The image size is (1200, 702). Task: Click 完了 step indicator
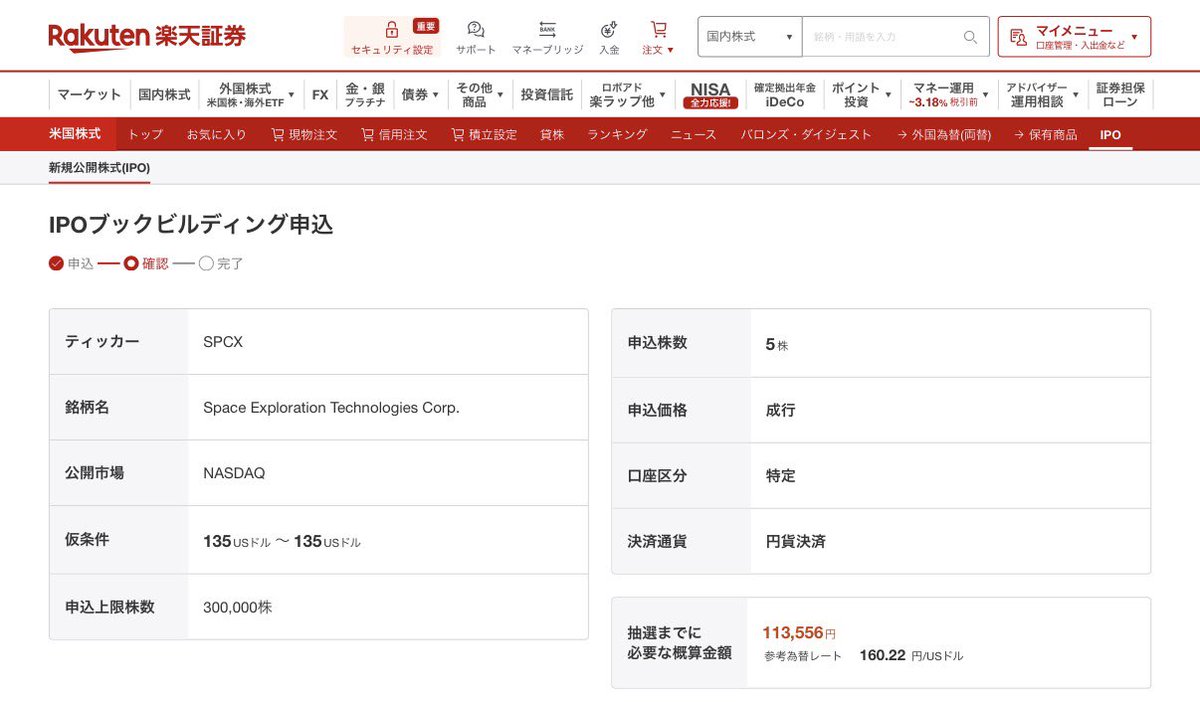[x=221, y=264]
